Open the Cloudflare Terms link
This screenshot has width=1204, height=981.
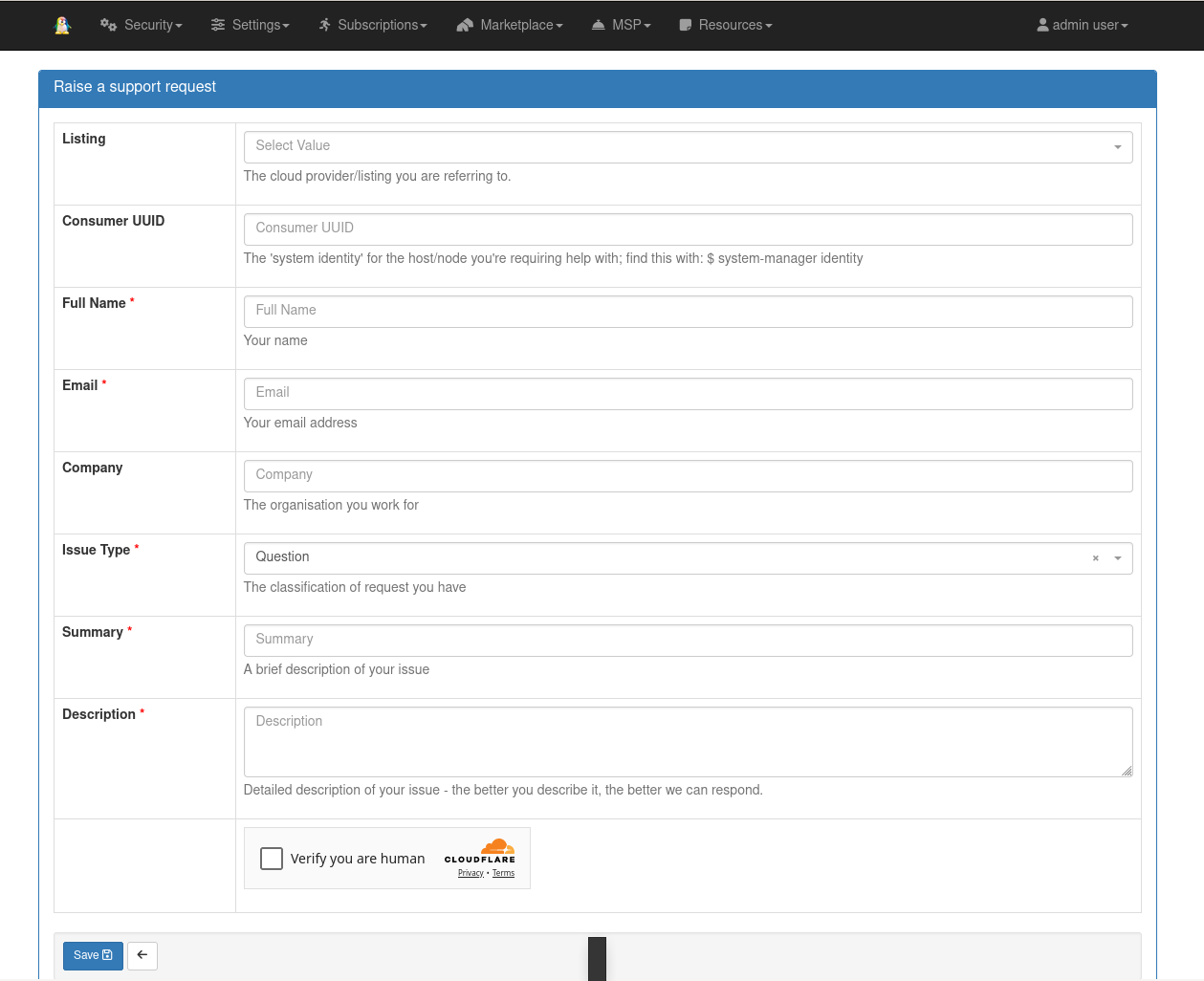[x=503, y=873]
